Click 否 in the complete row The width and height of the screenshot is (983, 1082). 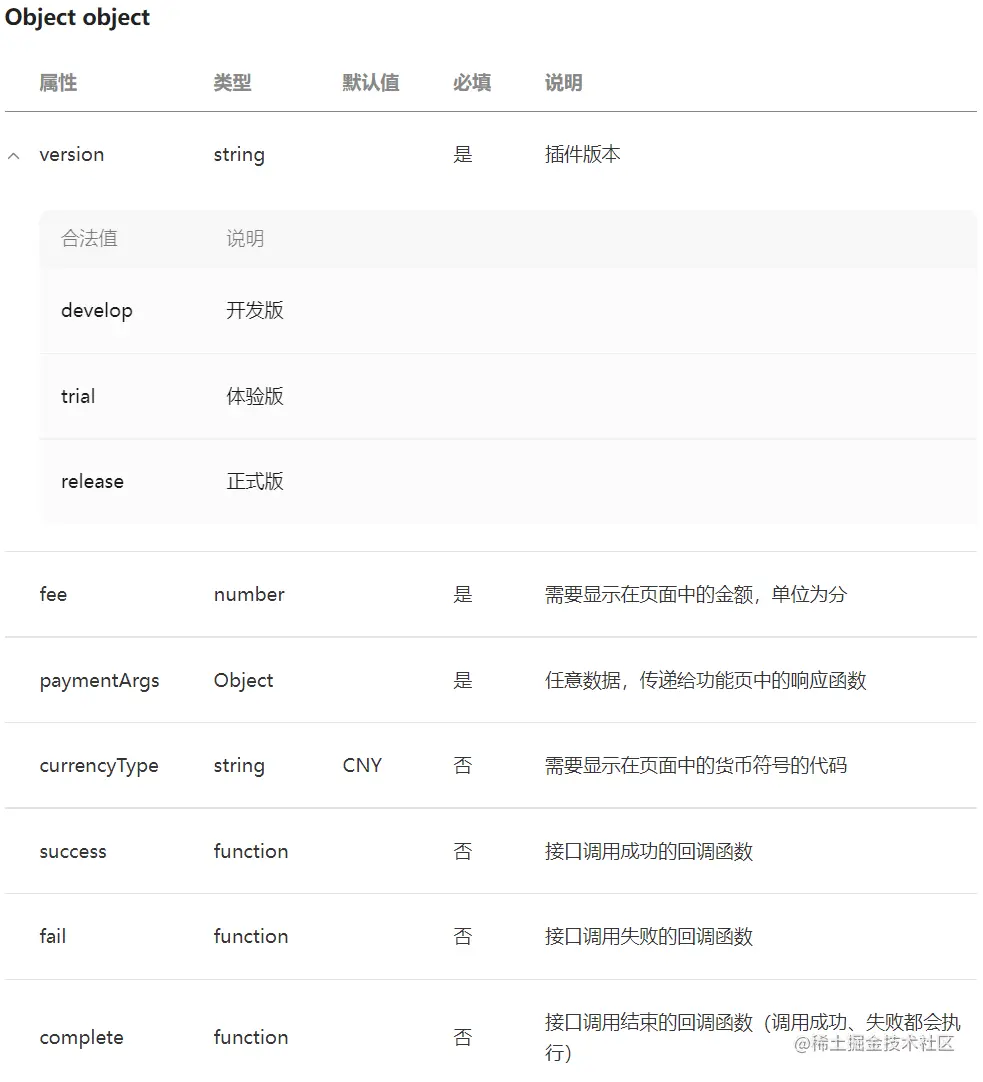click(x=463, y=1037)
